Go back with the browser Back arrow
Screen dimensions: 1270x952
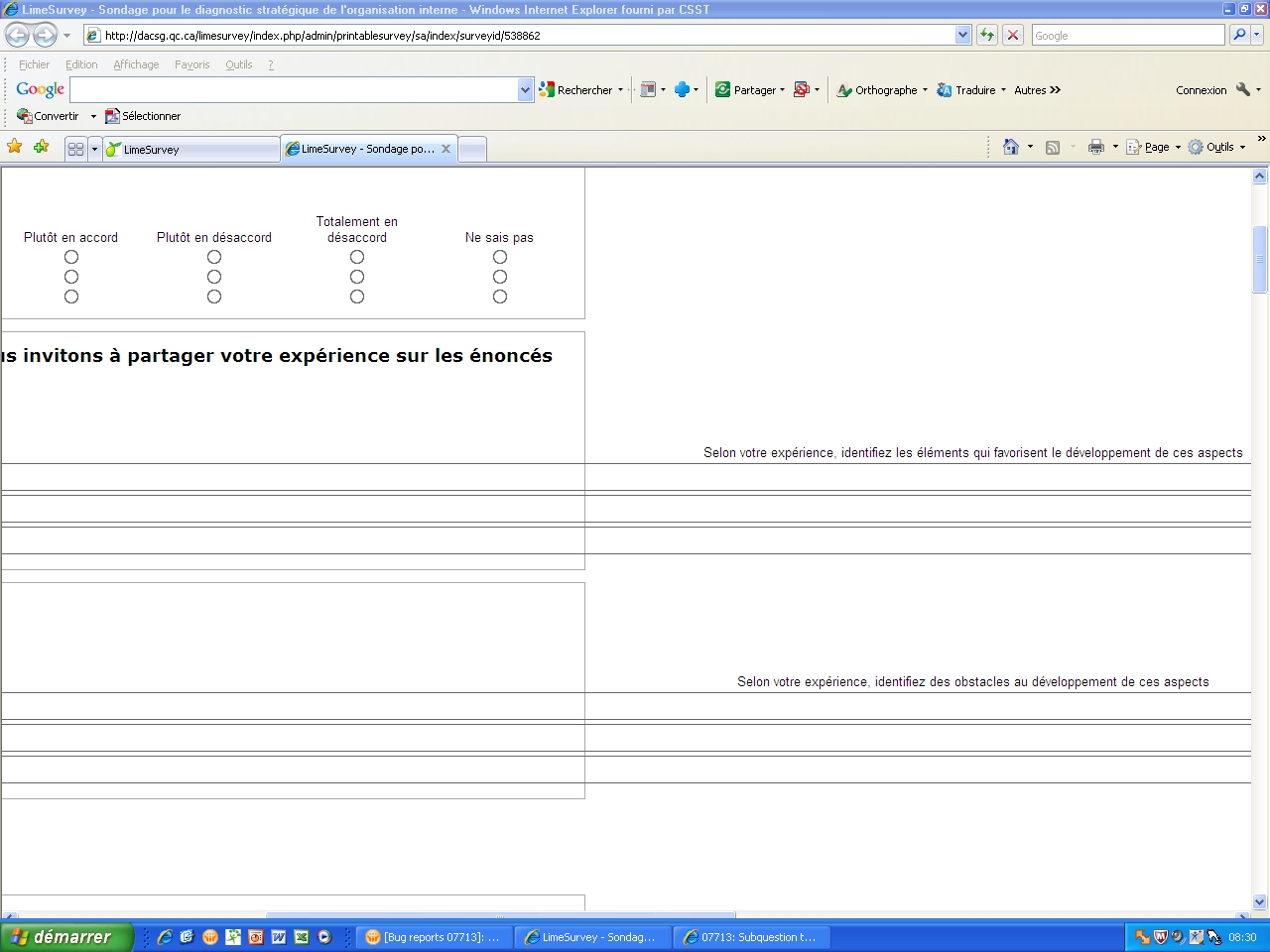point(18,36)
